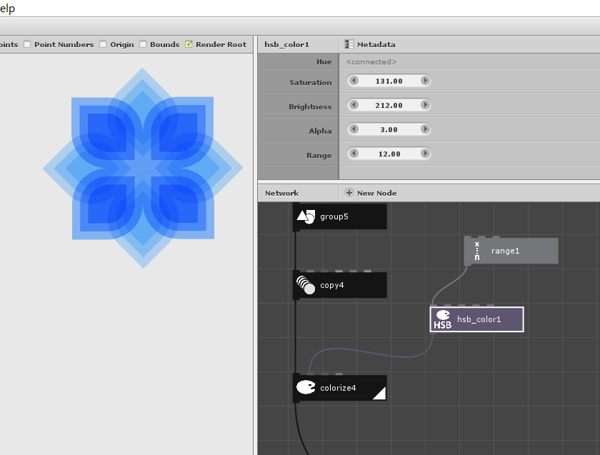The width and height of the screenshot is (600, 455).
Task: Click the Saturation value 131.00
Action: pyautogui.click(x=389, y=81)
